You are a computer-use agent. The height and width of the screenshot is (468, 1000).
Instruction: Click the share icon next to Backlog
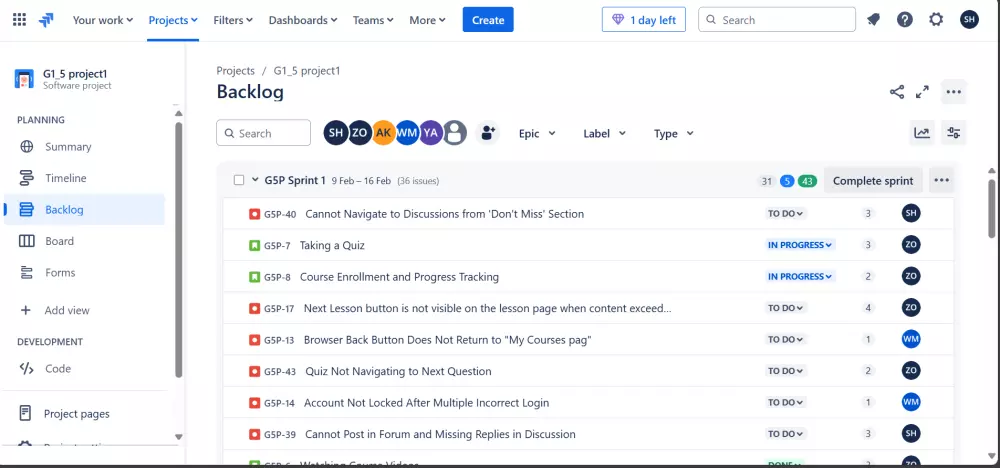click(x=897, y=92)
